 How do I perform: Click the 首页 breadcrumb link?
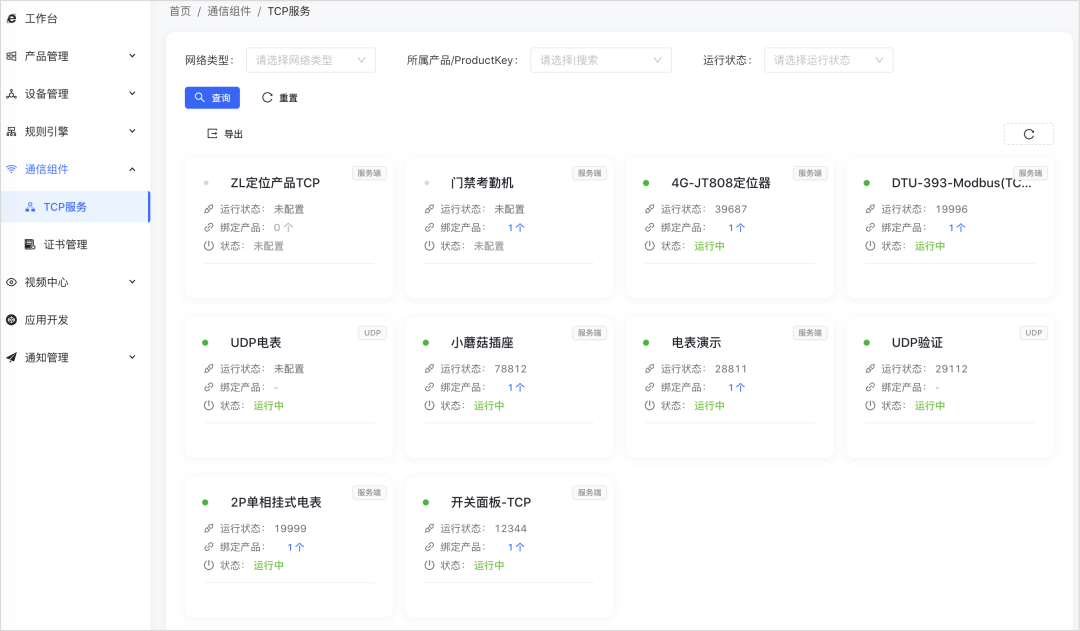[x=180, y=11]
